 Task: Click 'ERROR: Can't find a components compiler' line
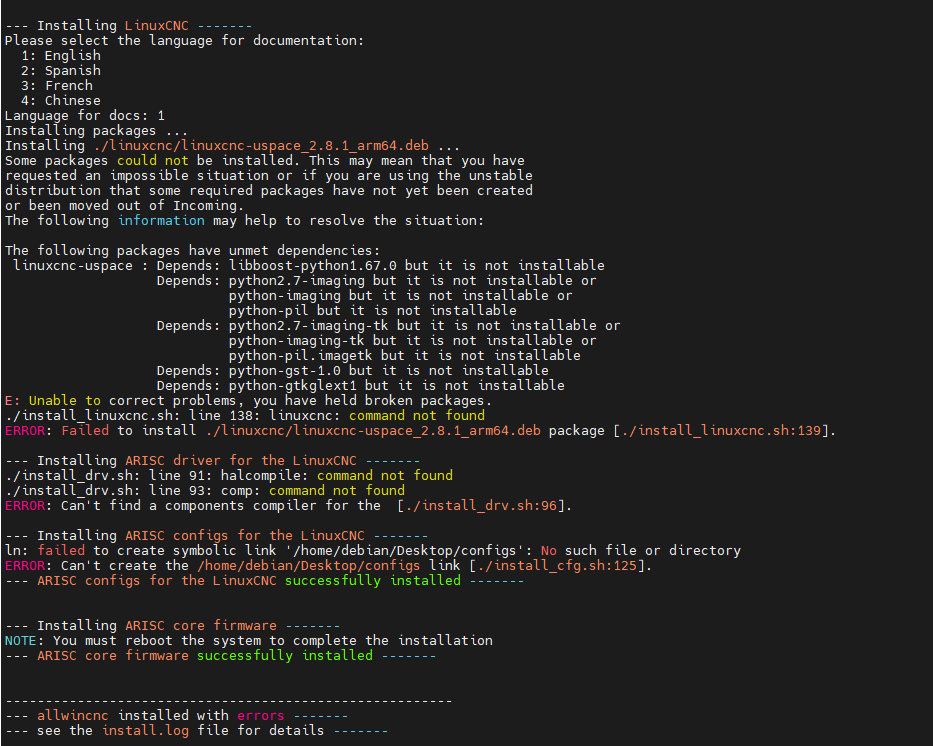coord(289,506)
